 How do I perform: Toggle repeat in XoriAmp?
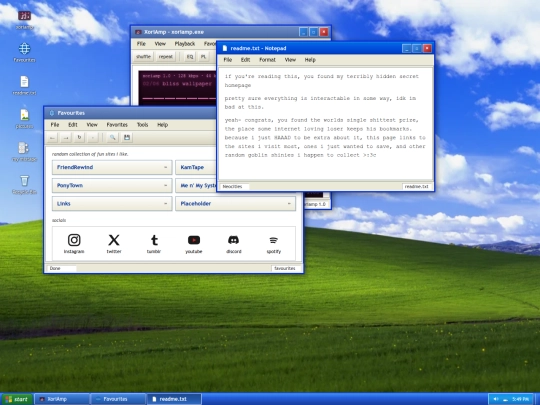pyautogui.click(x=166, y=57)
